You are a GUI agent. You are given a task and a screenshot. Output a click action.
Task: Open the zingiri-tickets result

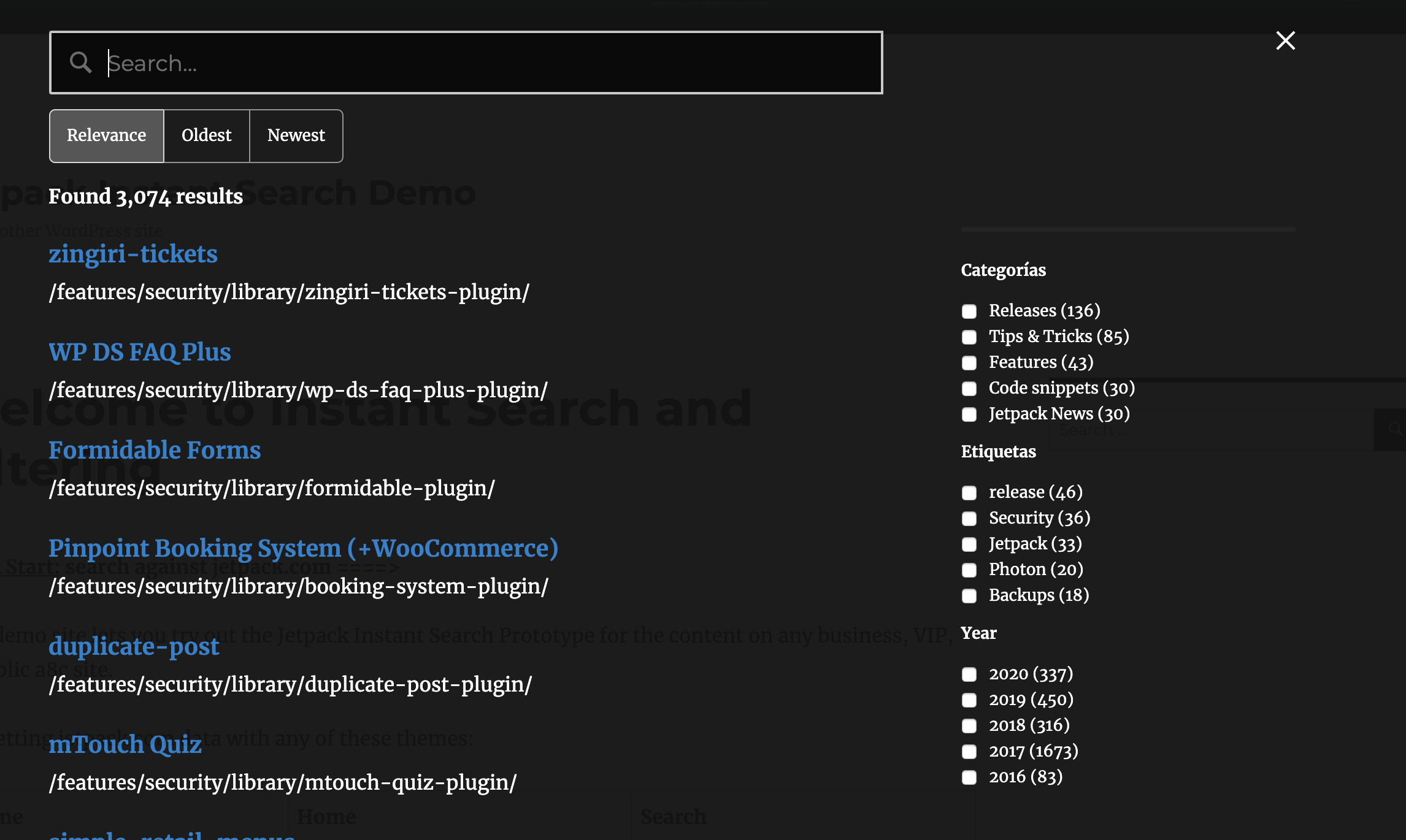pyautogui.click(x=133, y=254)
